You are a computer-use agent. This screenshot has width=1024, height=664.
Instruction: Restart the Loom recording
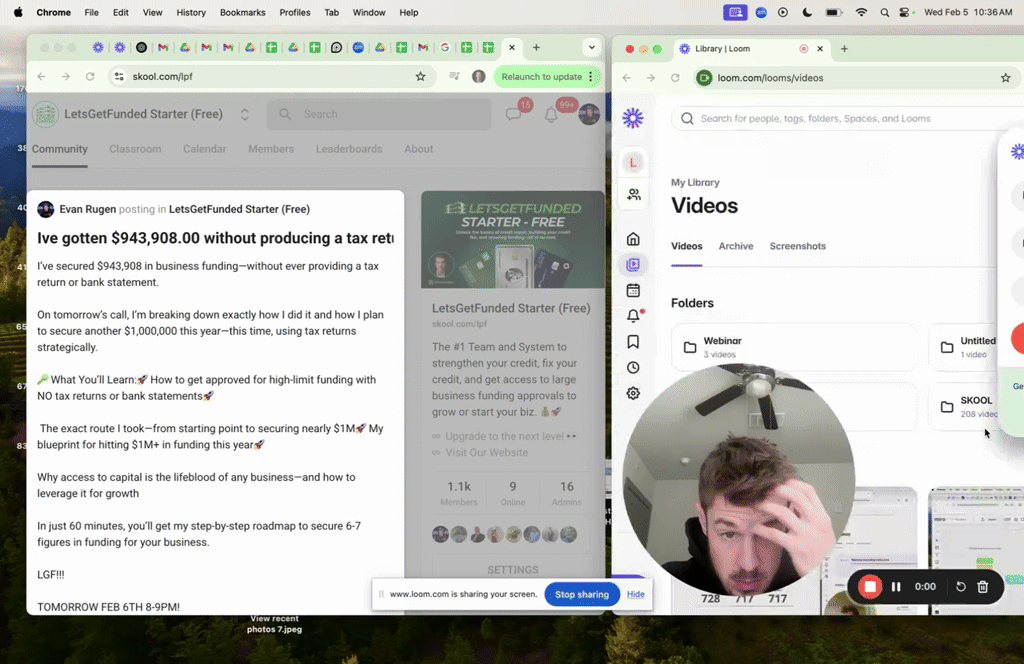tap(961, 587)
